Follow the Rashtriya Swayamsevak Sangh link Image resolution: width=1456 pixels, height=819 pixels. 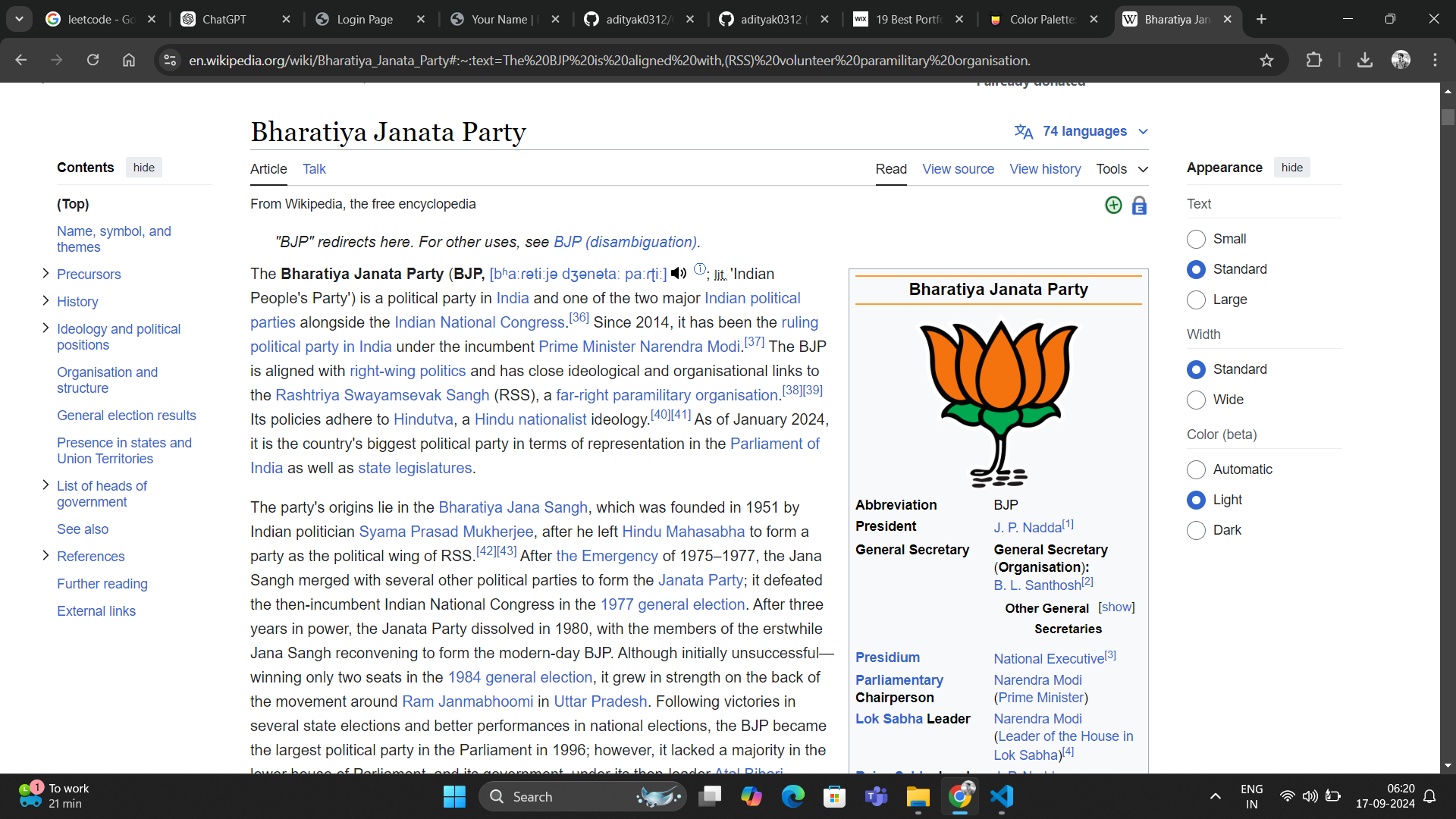(x=382, y=395)
